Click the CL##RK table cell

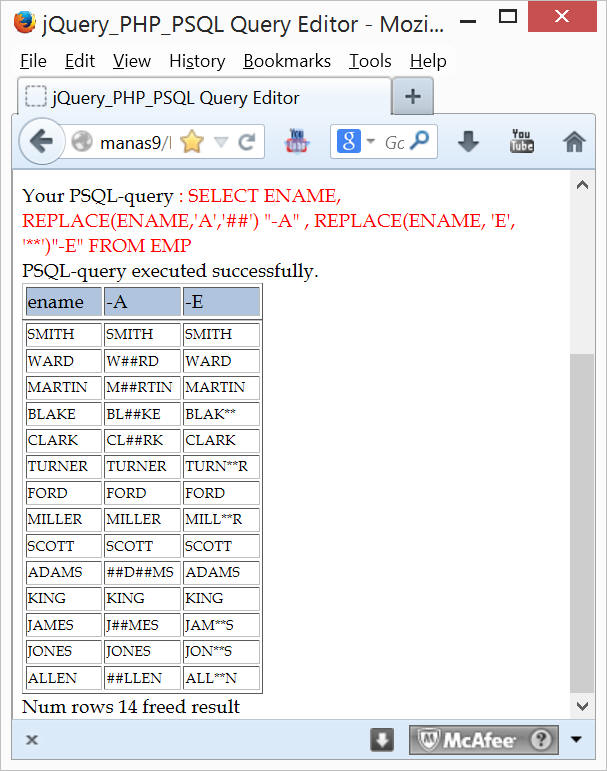click(x=142, y=440)
